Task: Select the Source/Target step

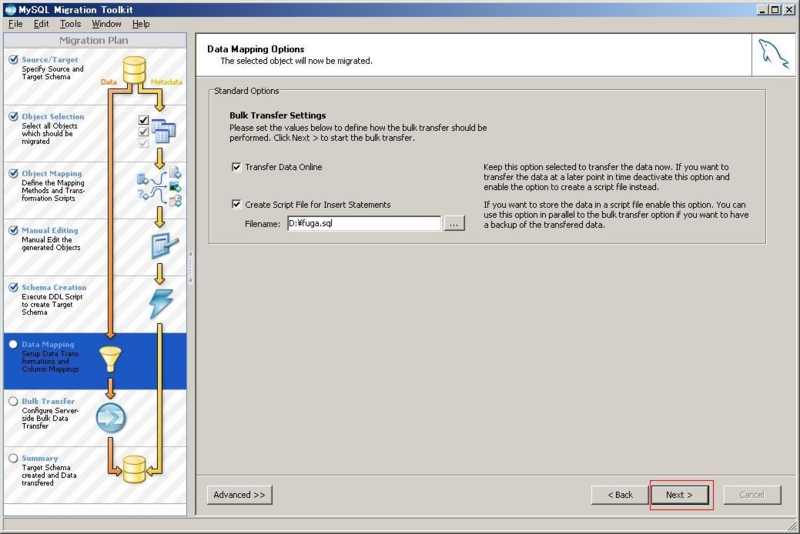Action: tap(95, 77)
